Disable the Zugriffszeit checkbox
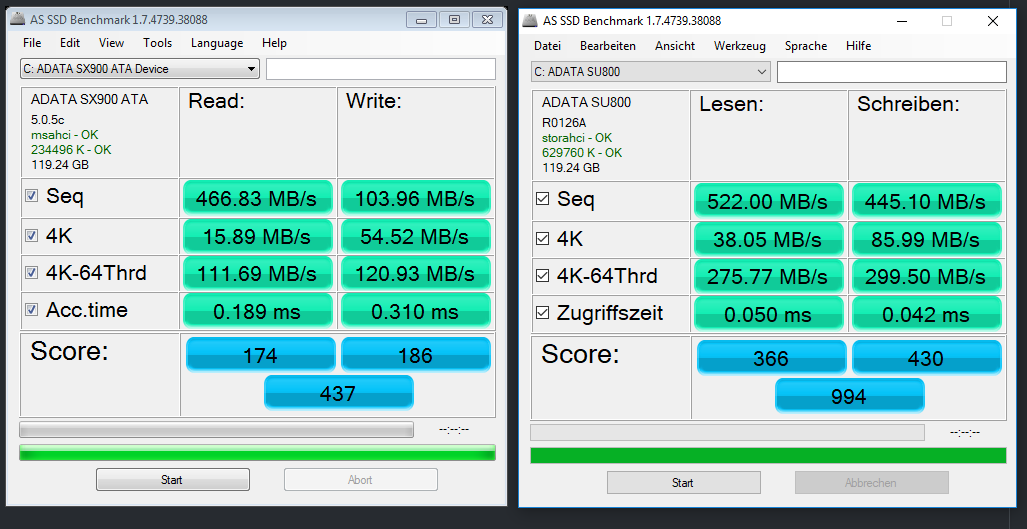 [x=543, y=313]
